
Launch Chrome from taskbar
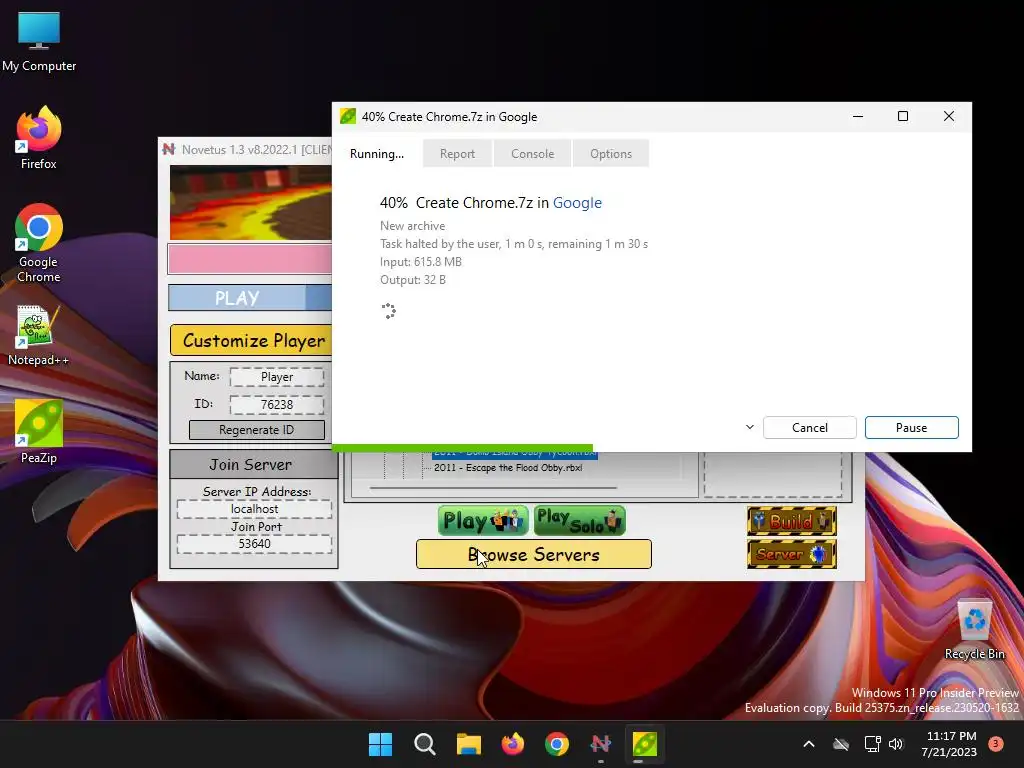coord(556,744)
